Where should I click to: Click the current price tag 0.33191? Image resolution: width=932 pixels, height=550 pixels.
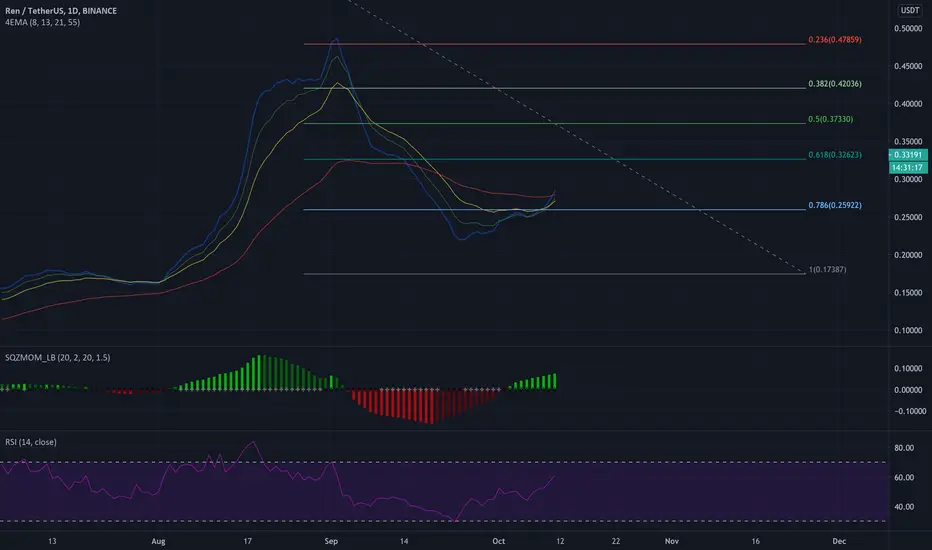[908, 155]
